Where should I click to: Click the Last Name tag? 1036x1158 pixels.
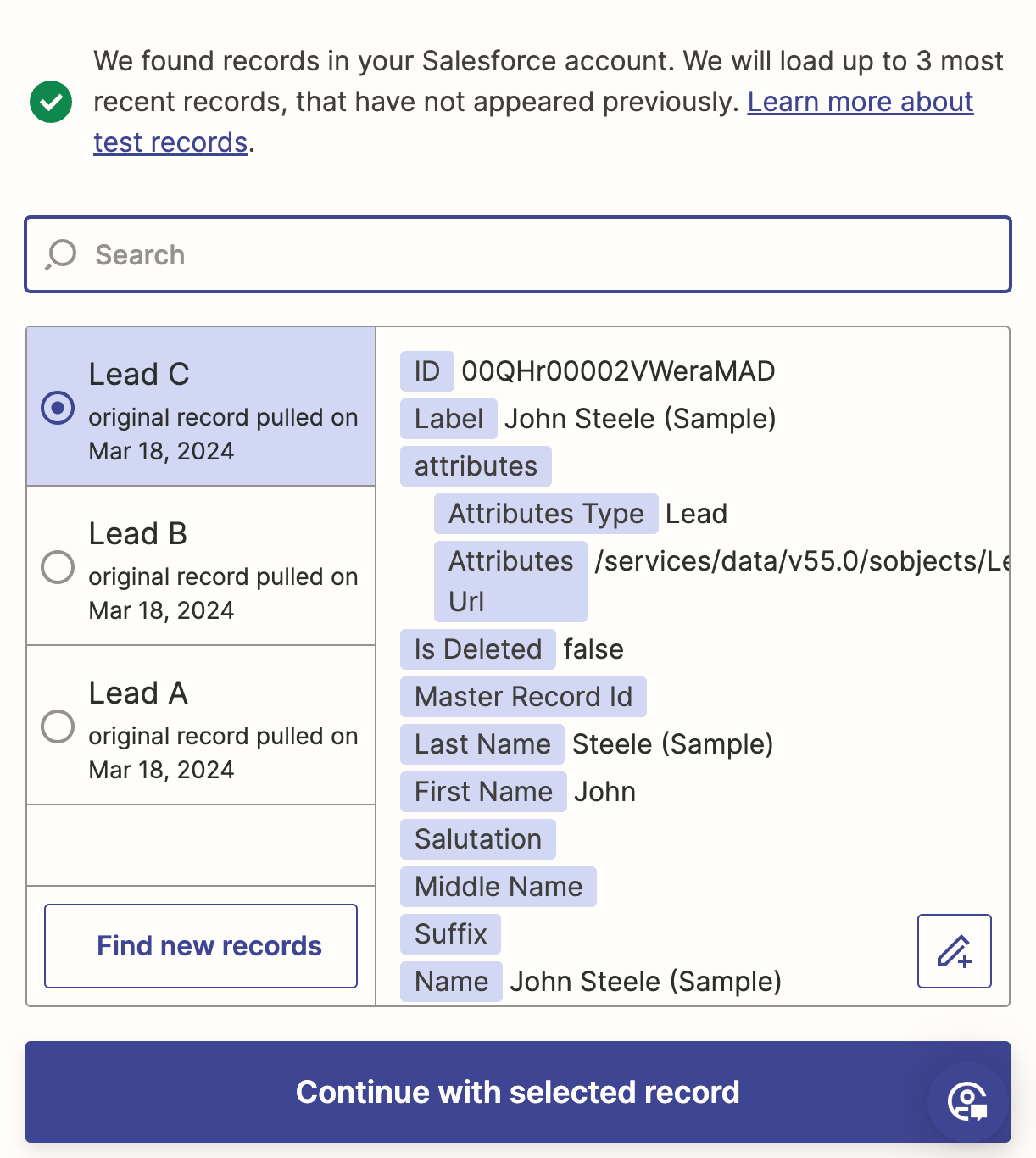tap(482, 744)
